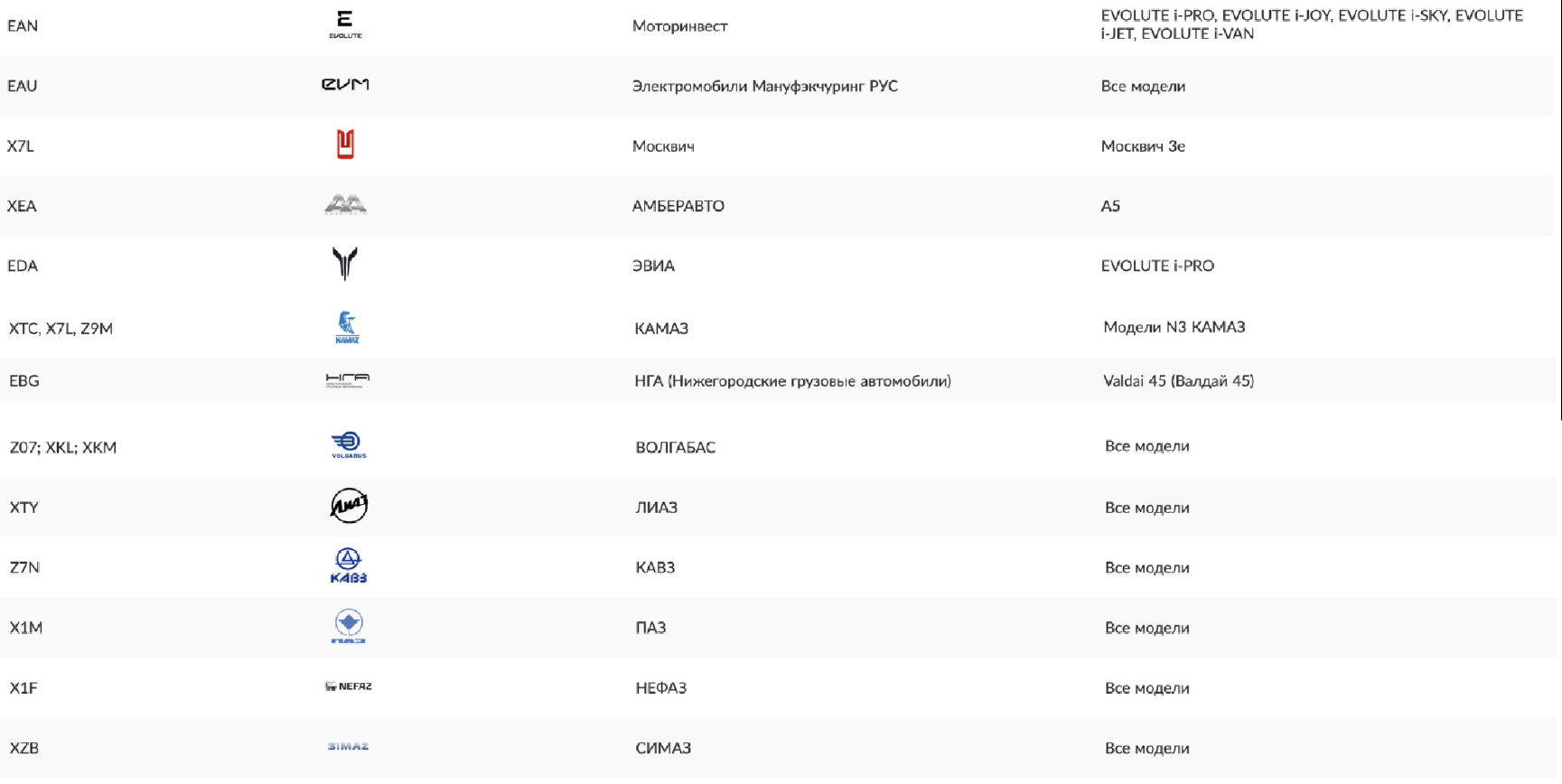This screenshot has height=784, width=1562.
Task: Click the Volgabus logo
Action: [x=349, y=444]
